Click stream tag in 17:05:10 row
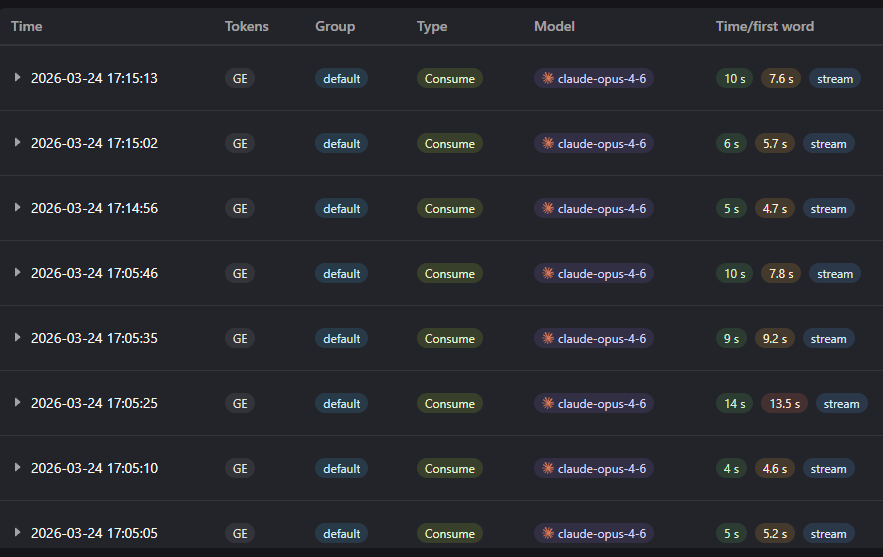This screenshot has height=557, width=883. (x=828, y=468)
